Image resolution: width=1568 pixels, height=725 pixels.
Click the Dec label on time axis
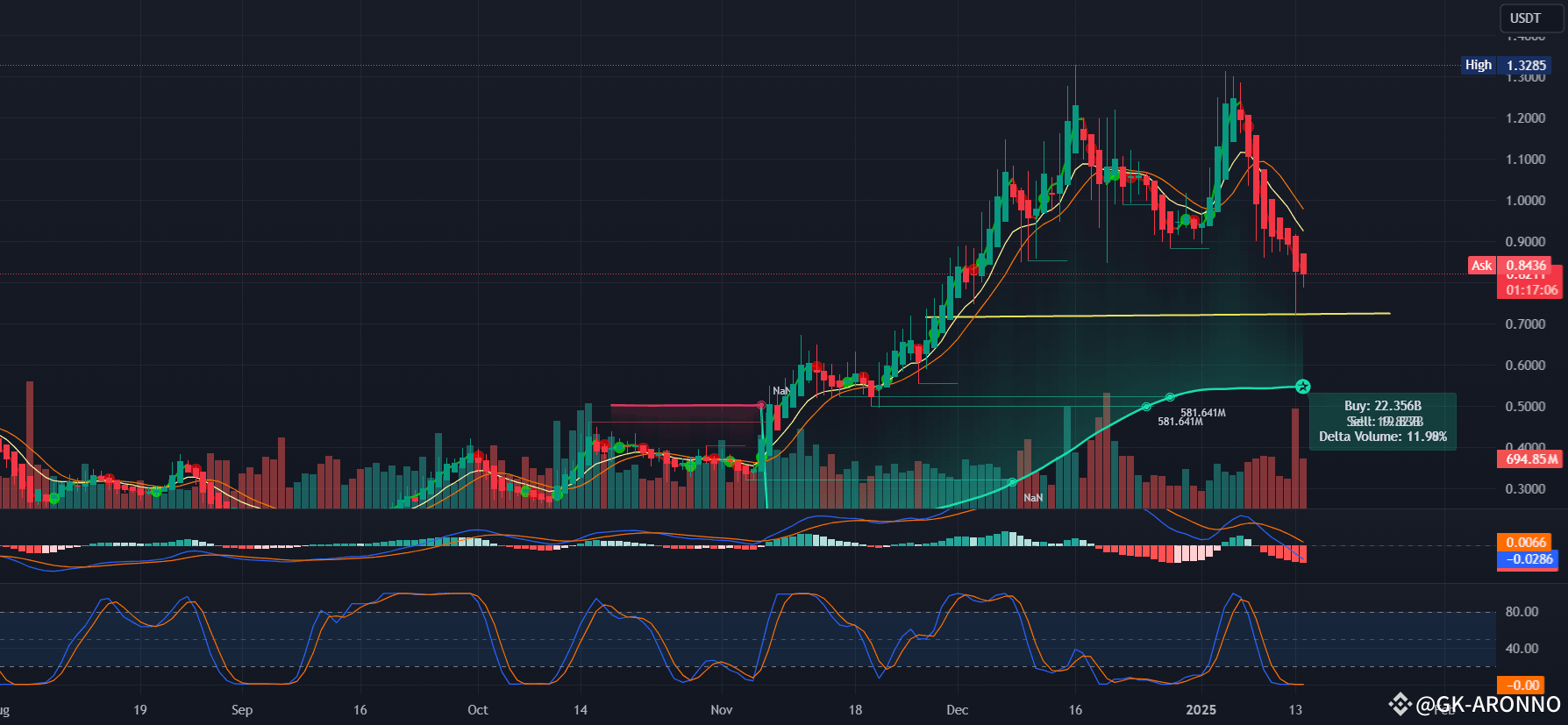(x=958, y=710)
